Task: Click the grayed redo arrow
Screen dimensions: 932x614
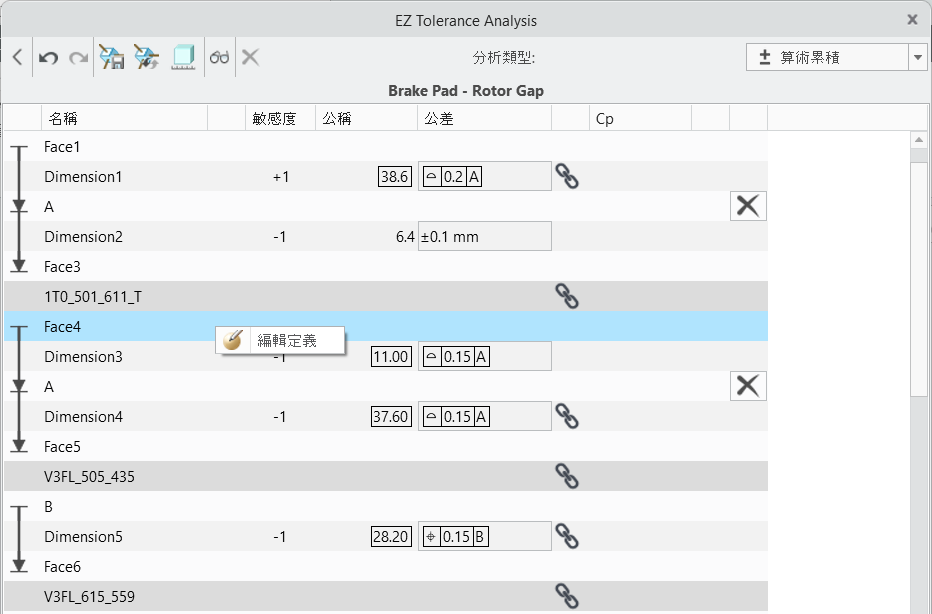Action: tap(78, 58)
